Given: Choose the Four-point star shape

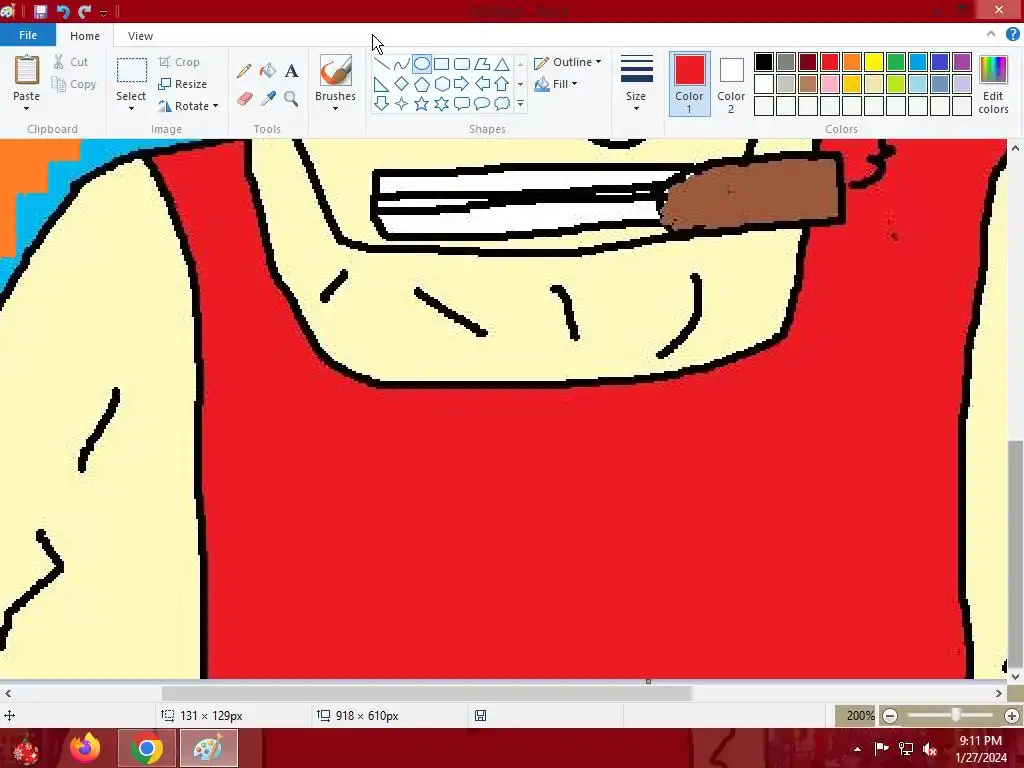Looking at the screenshot, I should [x=402, y=103].
